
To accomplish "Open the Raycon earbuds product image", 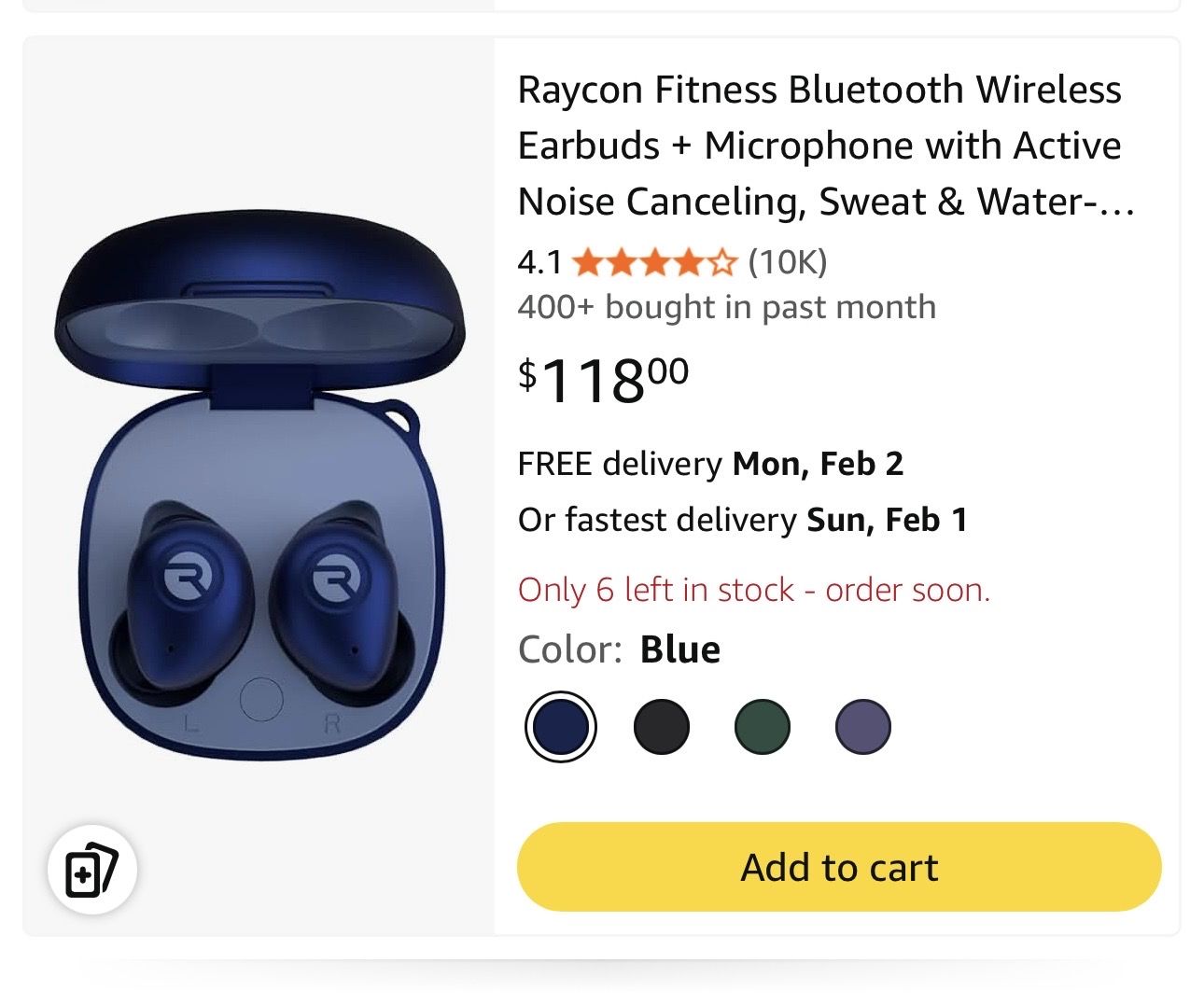I will (259, 485).
